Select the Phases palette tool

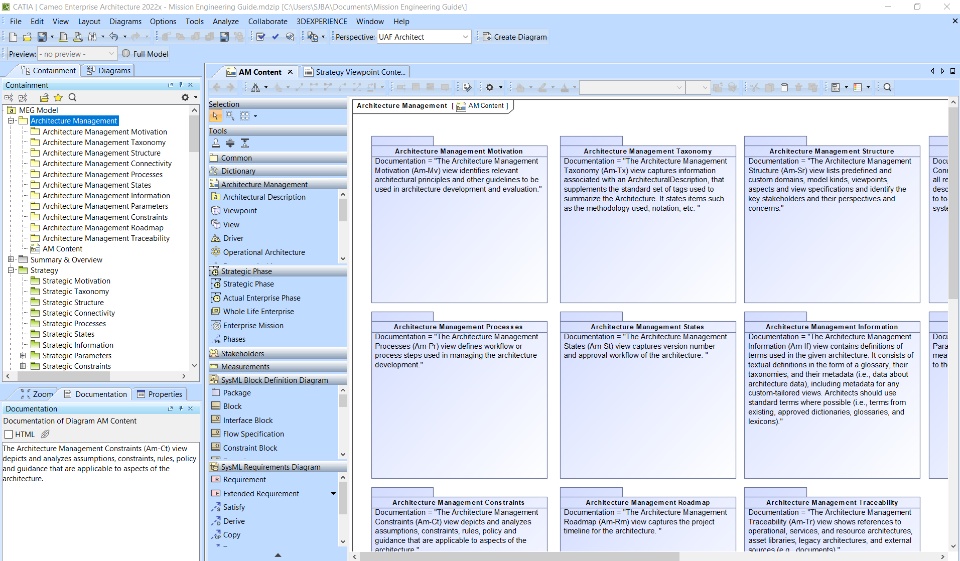click(234, 339)
